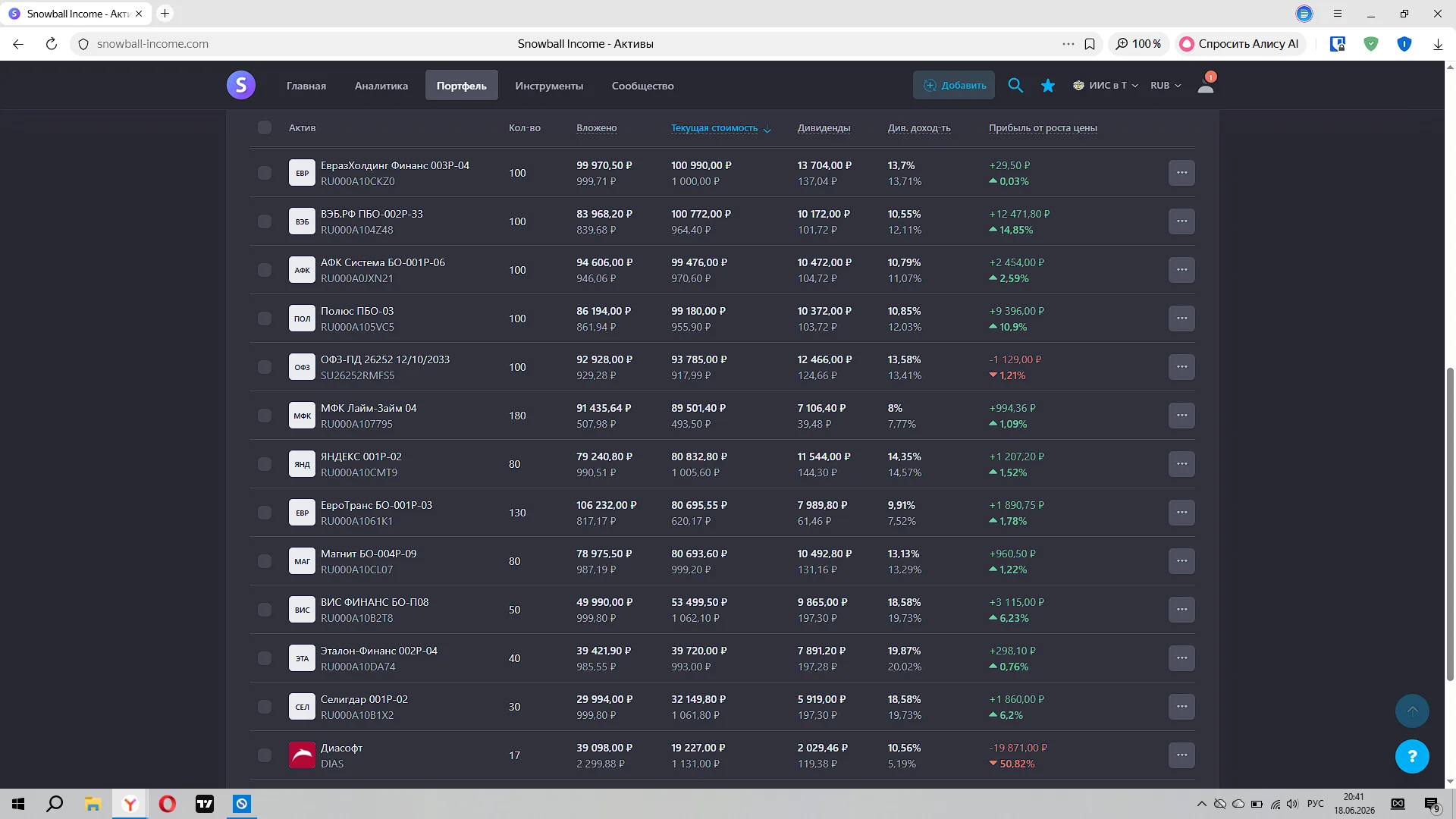Click the green shield protection icon
Screen dimensions: 1456x819
coord(1371,44)
